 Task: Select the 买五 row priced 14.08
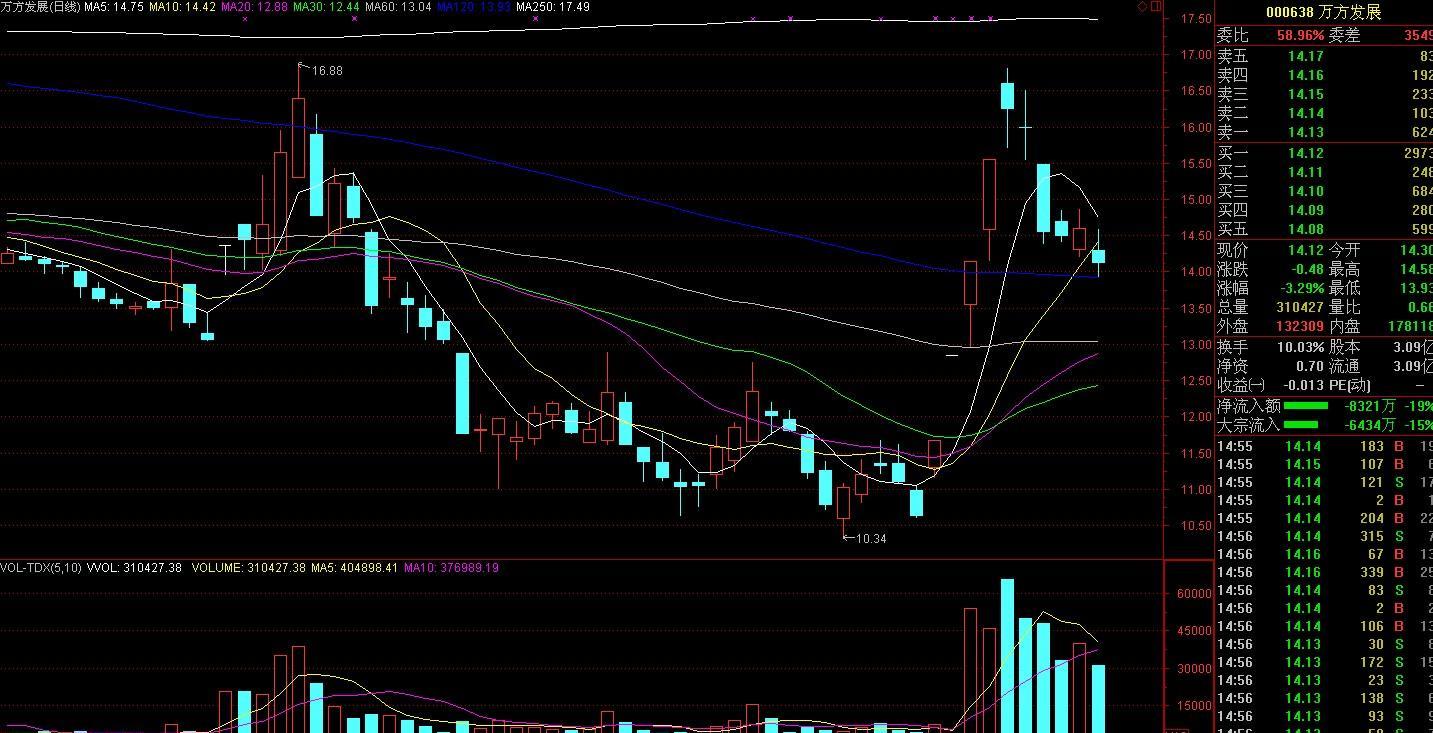click(1324, 229)
